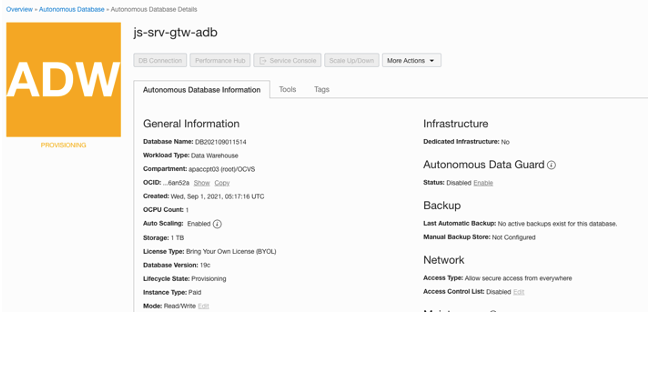Viewport: 656px width, 373px height.
Task: Click the Scale Up/Down button
Action: click(351, 60)
